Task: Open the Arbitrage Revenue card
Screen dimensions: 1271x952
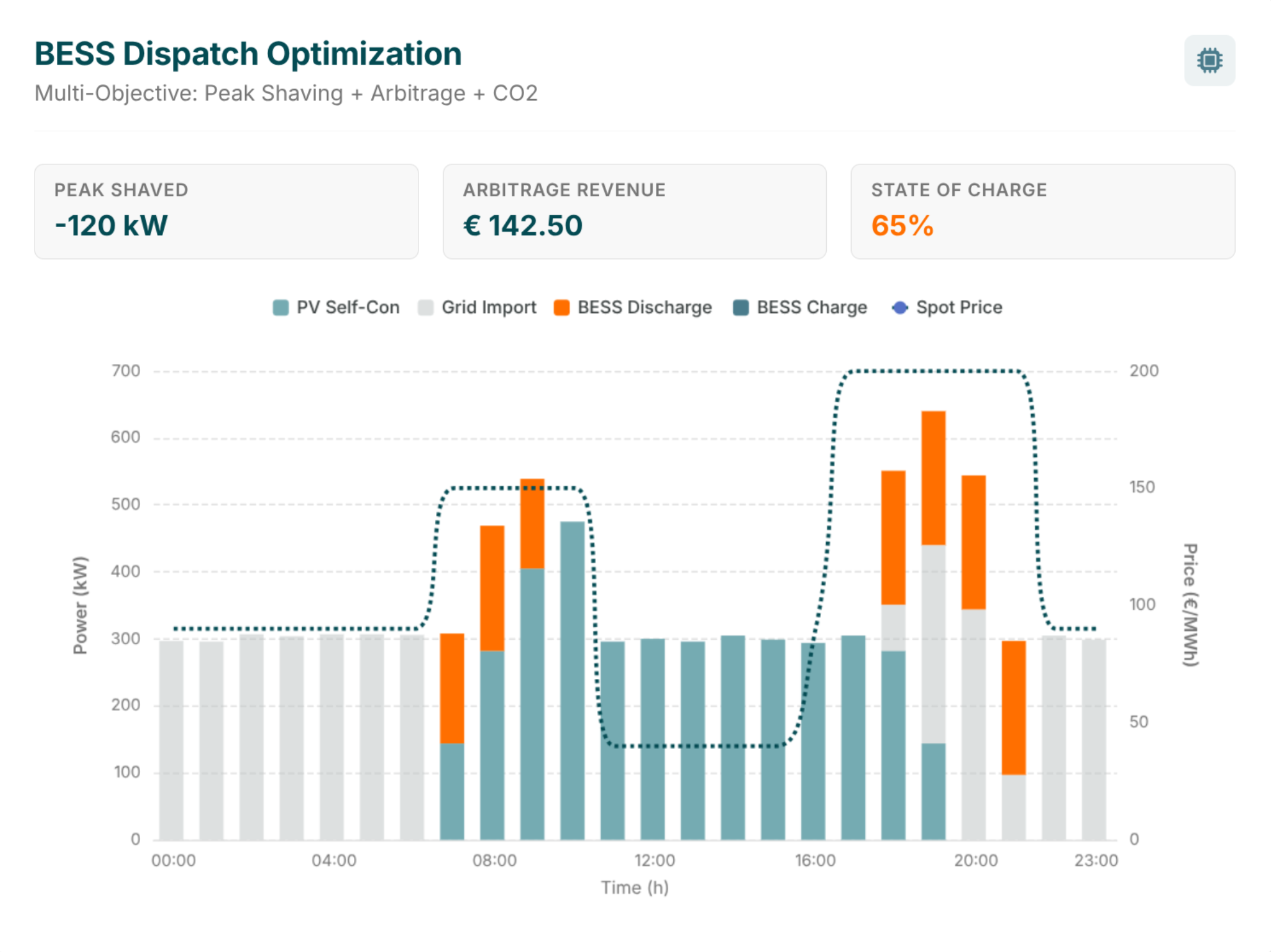Action: [634, 211]
